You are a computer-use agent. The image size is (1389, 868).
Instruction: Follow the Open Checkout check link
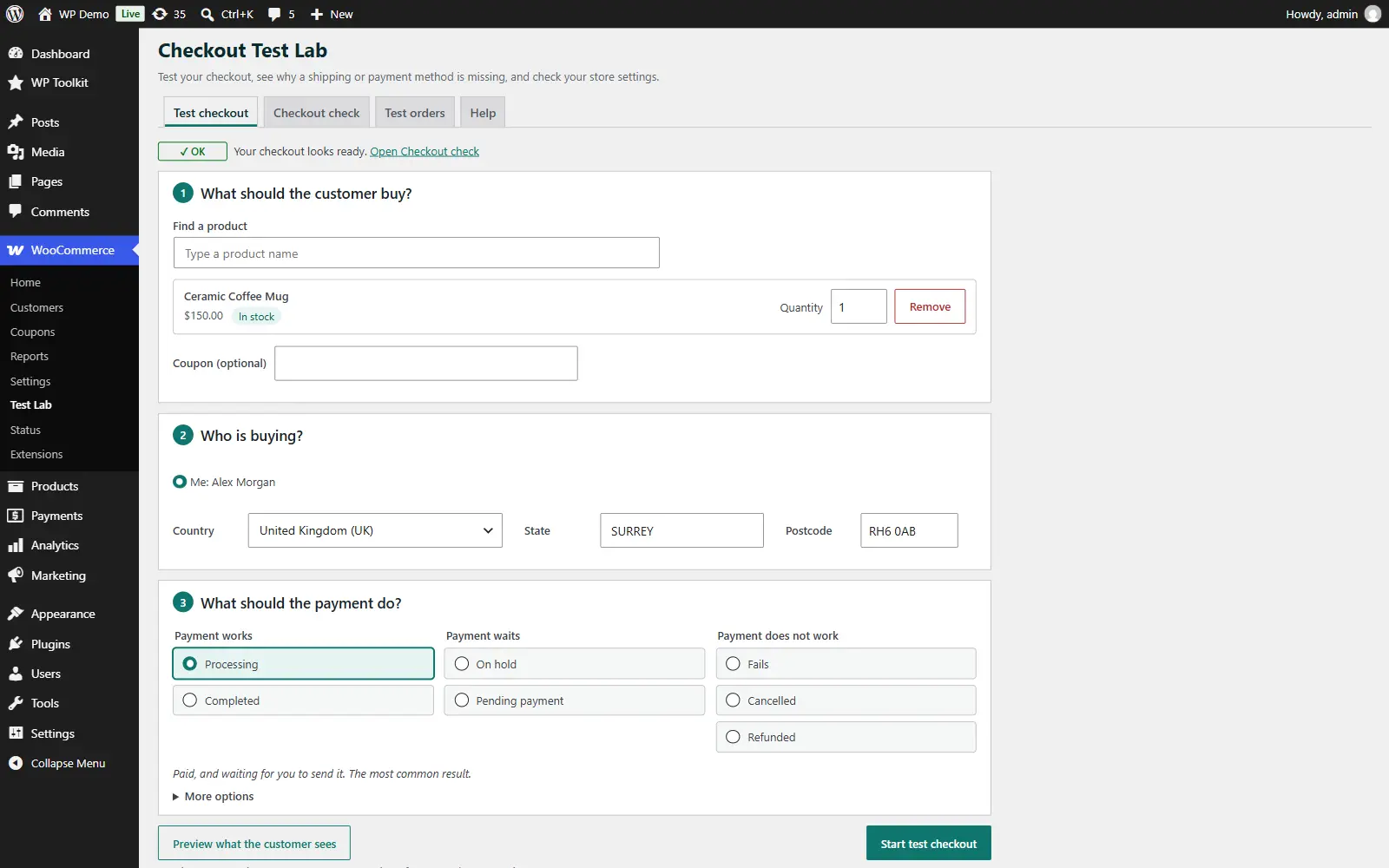pos(425,152)
